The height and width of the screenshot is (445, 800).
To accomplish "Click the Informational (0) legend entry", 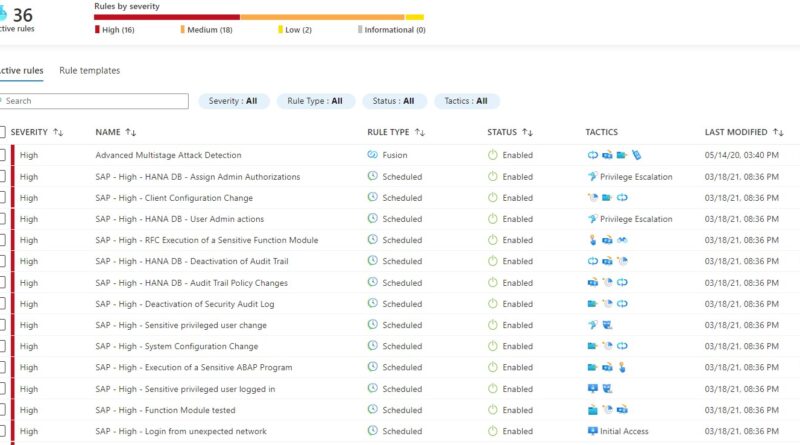I will (392, 30).
